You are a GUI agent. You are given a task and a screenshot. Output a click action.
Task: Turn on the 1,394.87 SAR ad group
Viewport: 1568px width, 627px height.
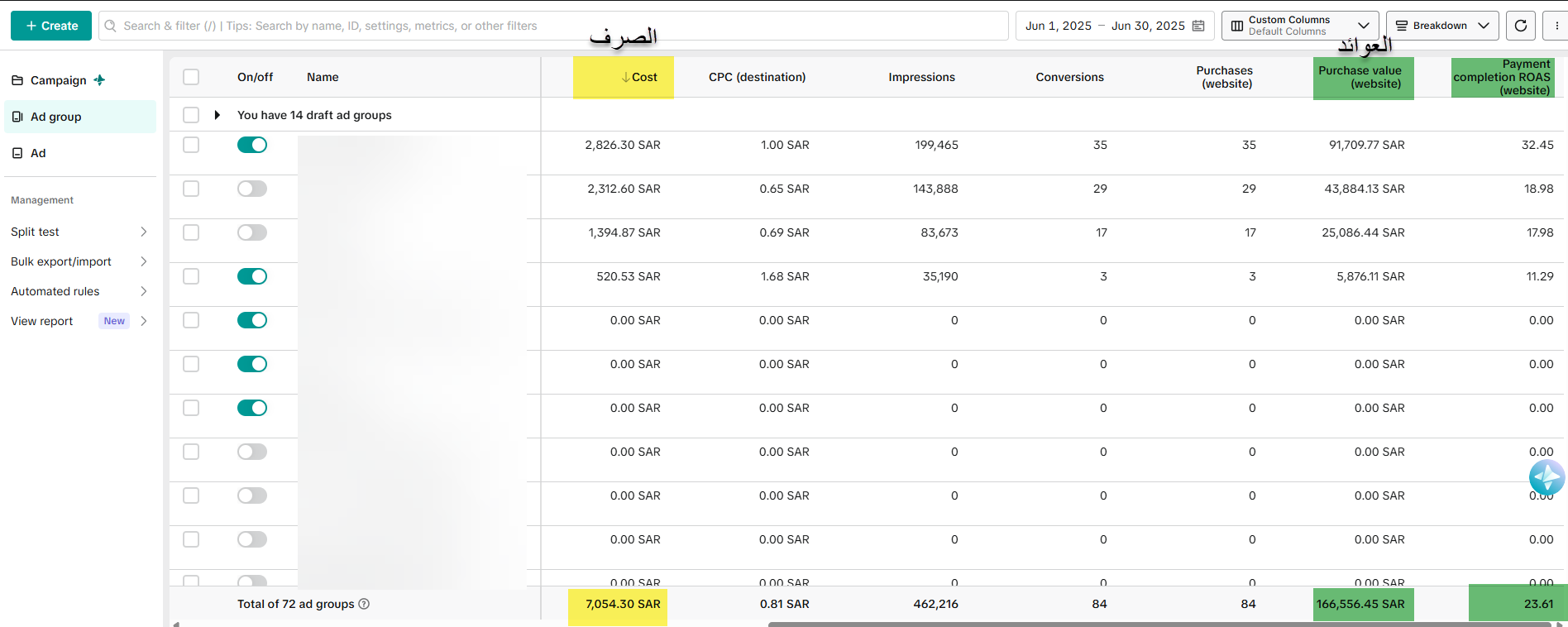point(252,232)
